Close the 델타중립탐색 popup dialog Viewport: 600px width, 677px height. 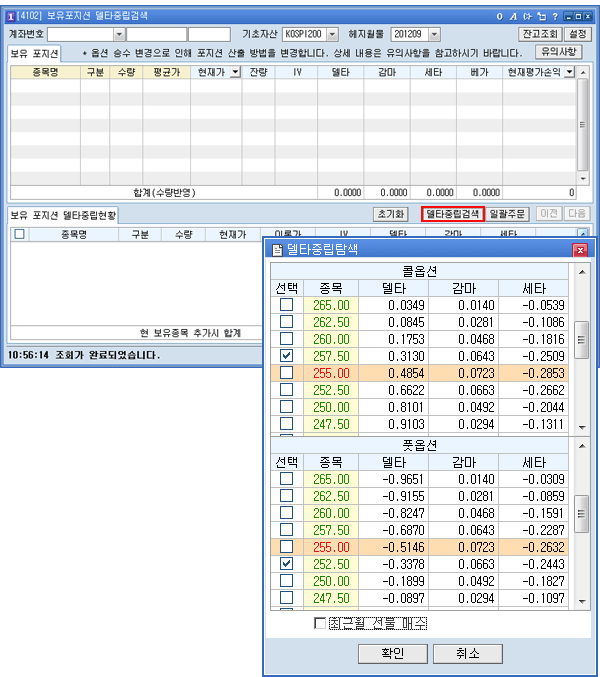click(x=579, y=250)
